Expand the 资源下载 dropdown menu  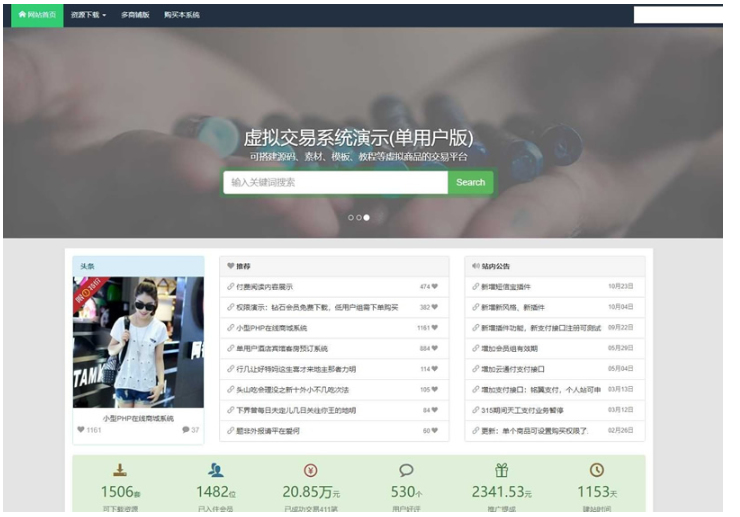(88, 15)
